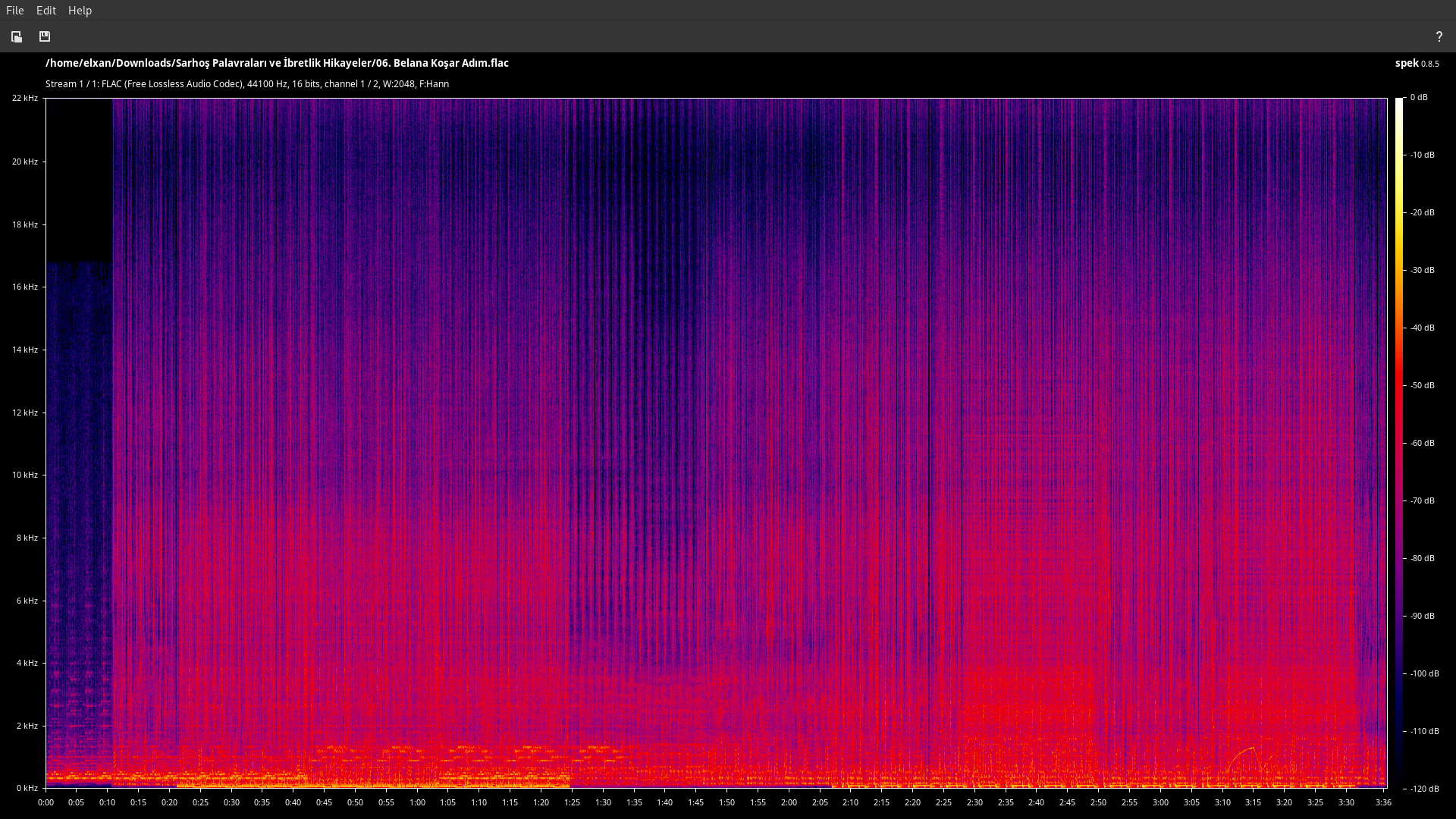Open the Edit menu
The image size is (1456, 819).
tap(46, 11)
